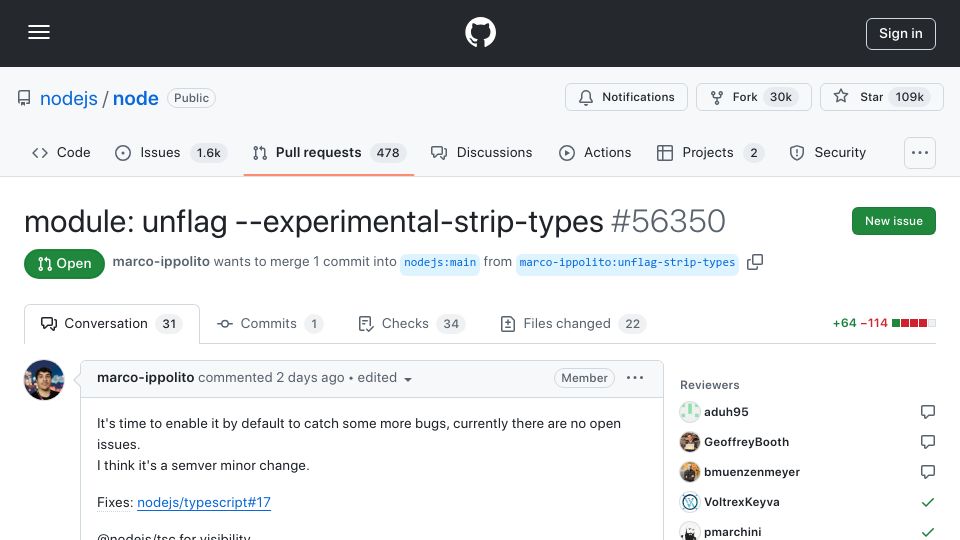Open the Issues tab
Image resolution: width=960 pixels, height=540 pixels.
pyautogui.click(x=171, y=152)
